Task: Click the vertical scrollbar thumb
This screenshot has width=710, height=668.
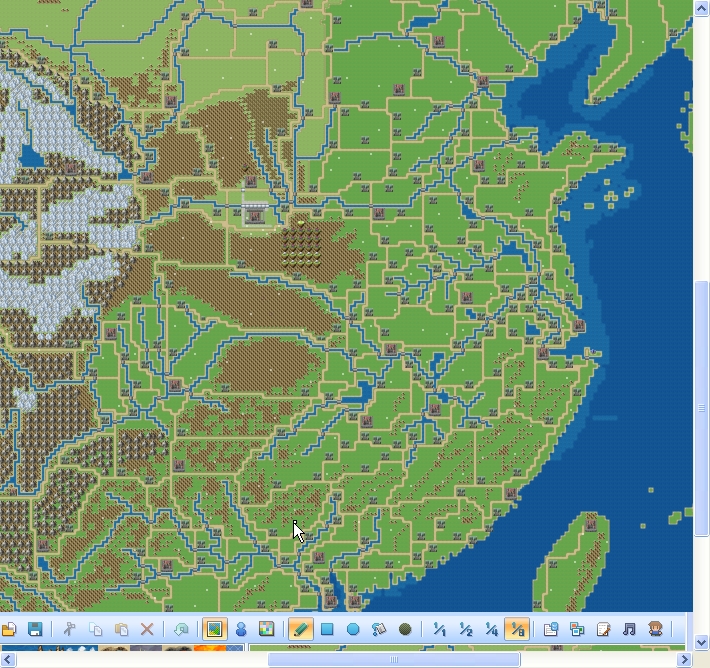Action: coord(702,408)
